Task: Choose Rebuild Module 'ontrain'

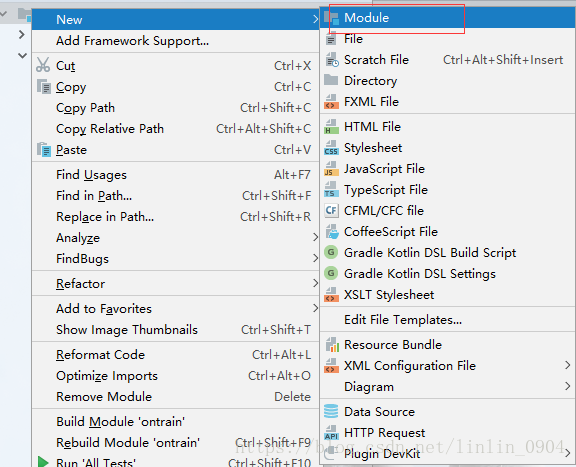Action: [175, 442]
